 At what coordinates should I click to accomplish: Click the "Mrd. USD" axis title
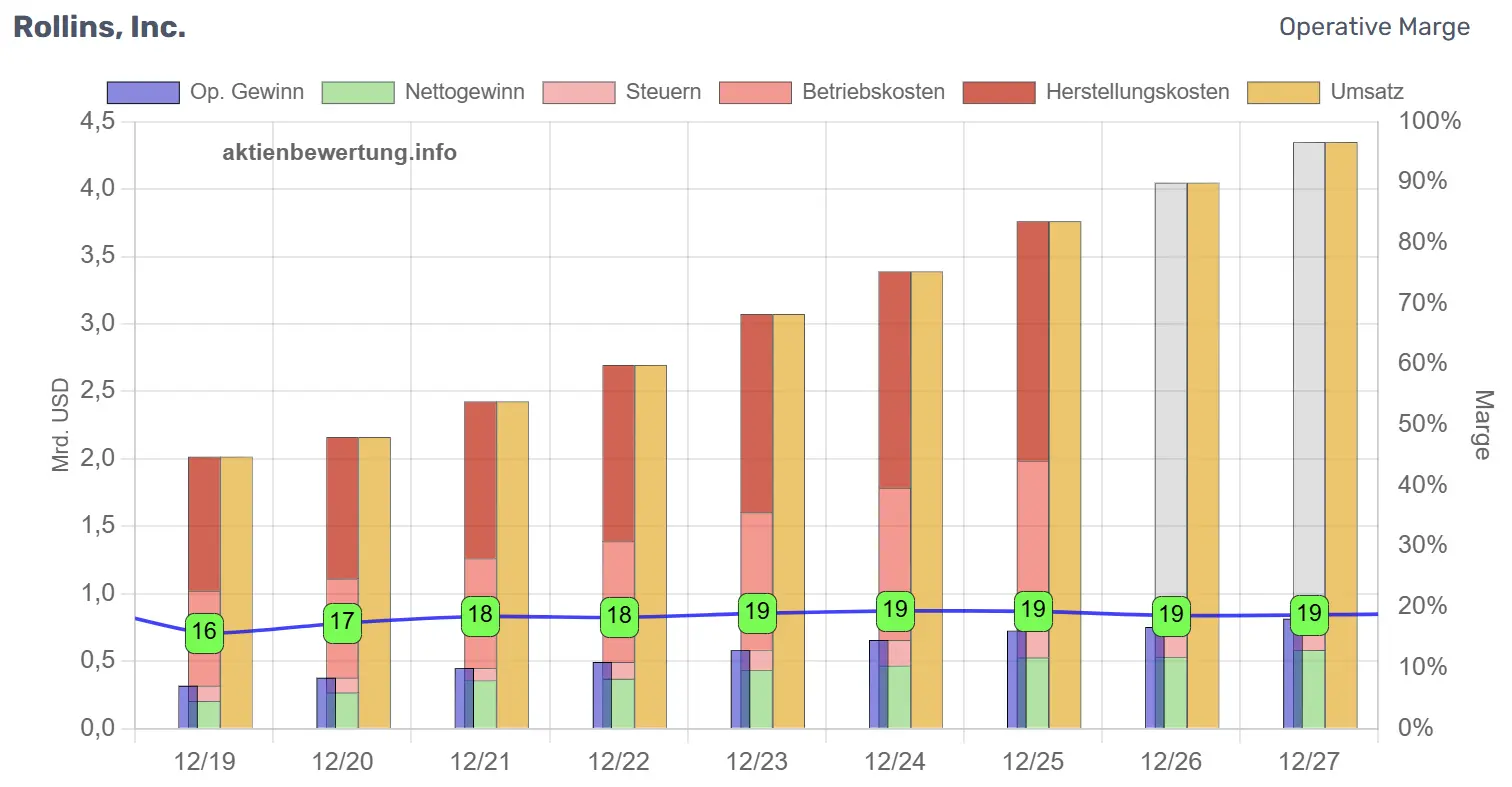coord(61,426)
